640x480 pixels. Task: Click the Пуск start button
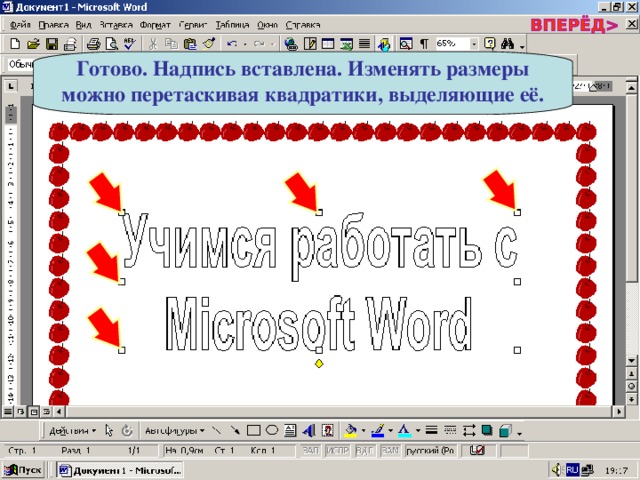click(24, 470)
